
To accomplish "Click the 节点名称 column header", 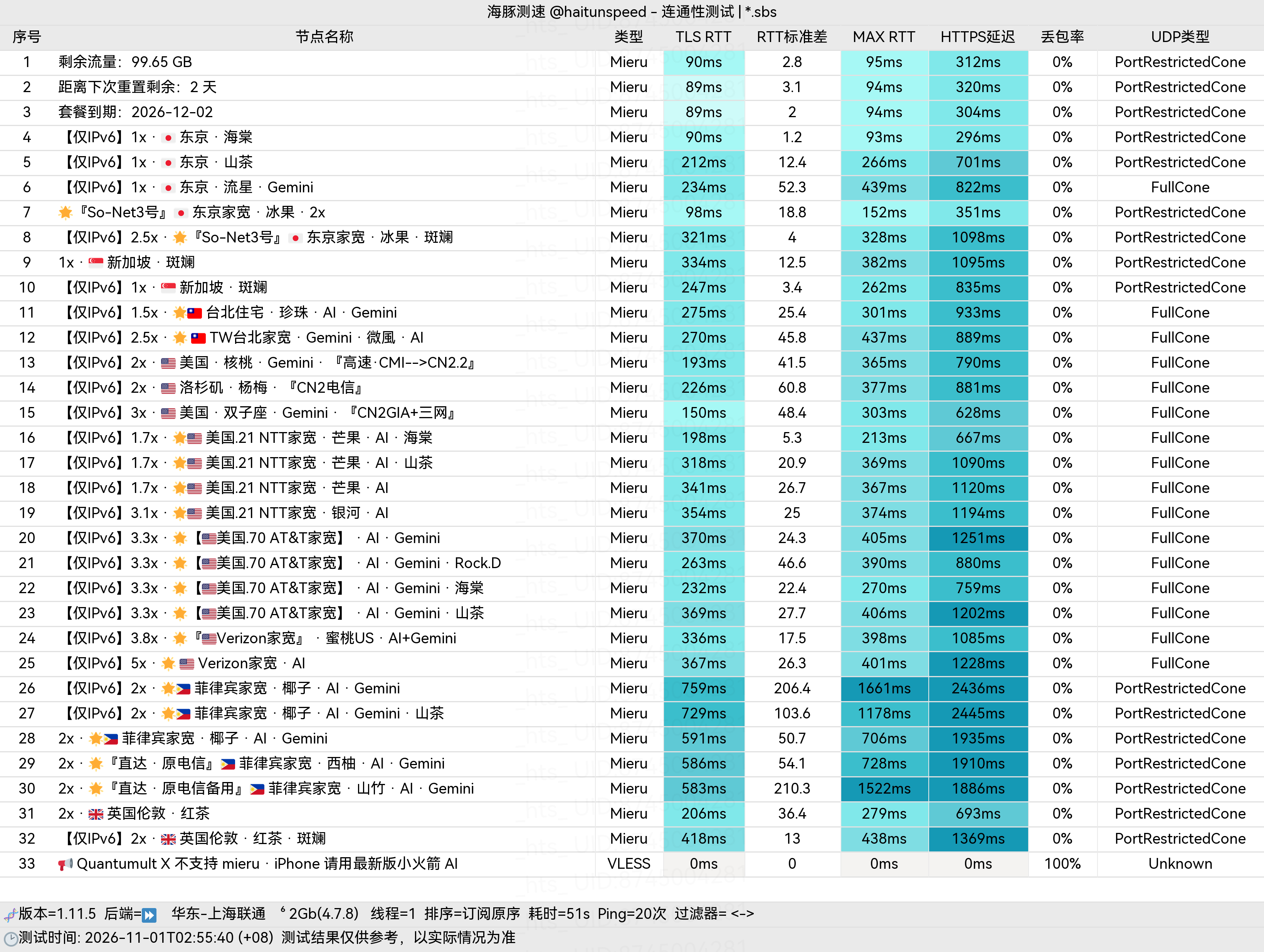I will [324, 37].
